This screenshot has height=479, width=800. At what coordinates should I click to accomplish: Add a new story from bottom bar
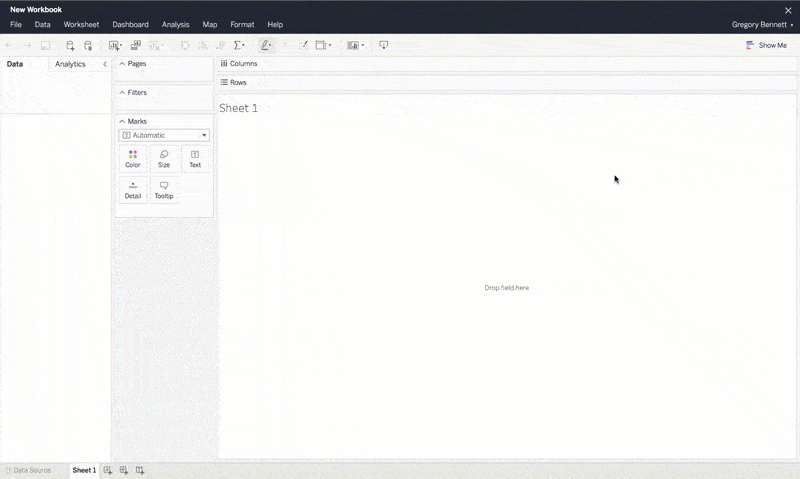140,470
